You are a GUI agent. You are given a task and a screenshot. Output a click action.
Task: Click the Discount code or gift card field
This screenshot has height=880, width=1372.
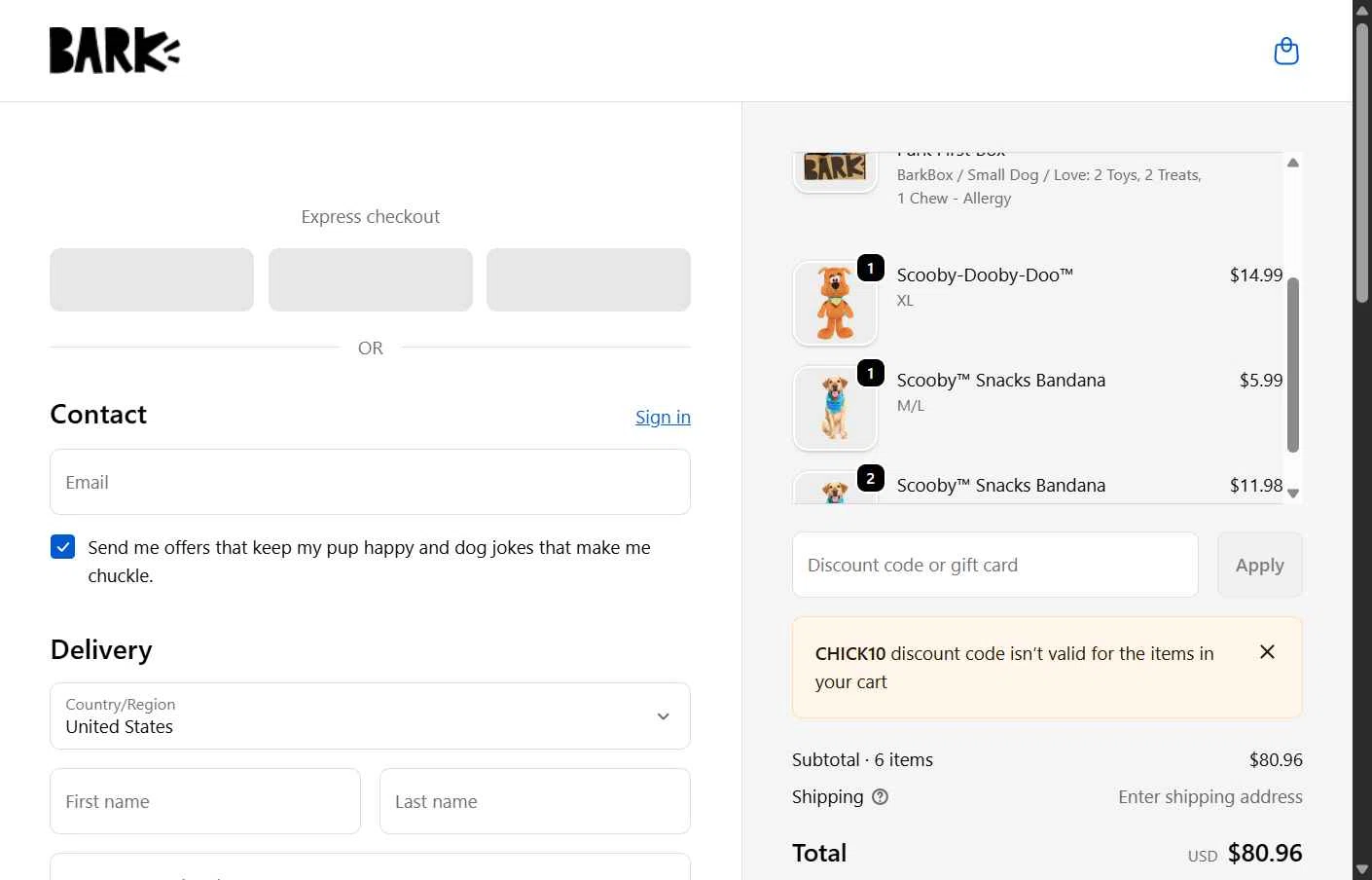994,565
